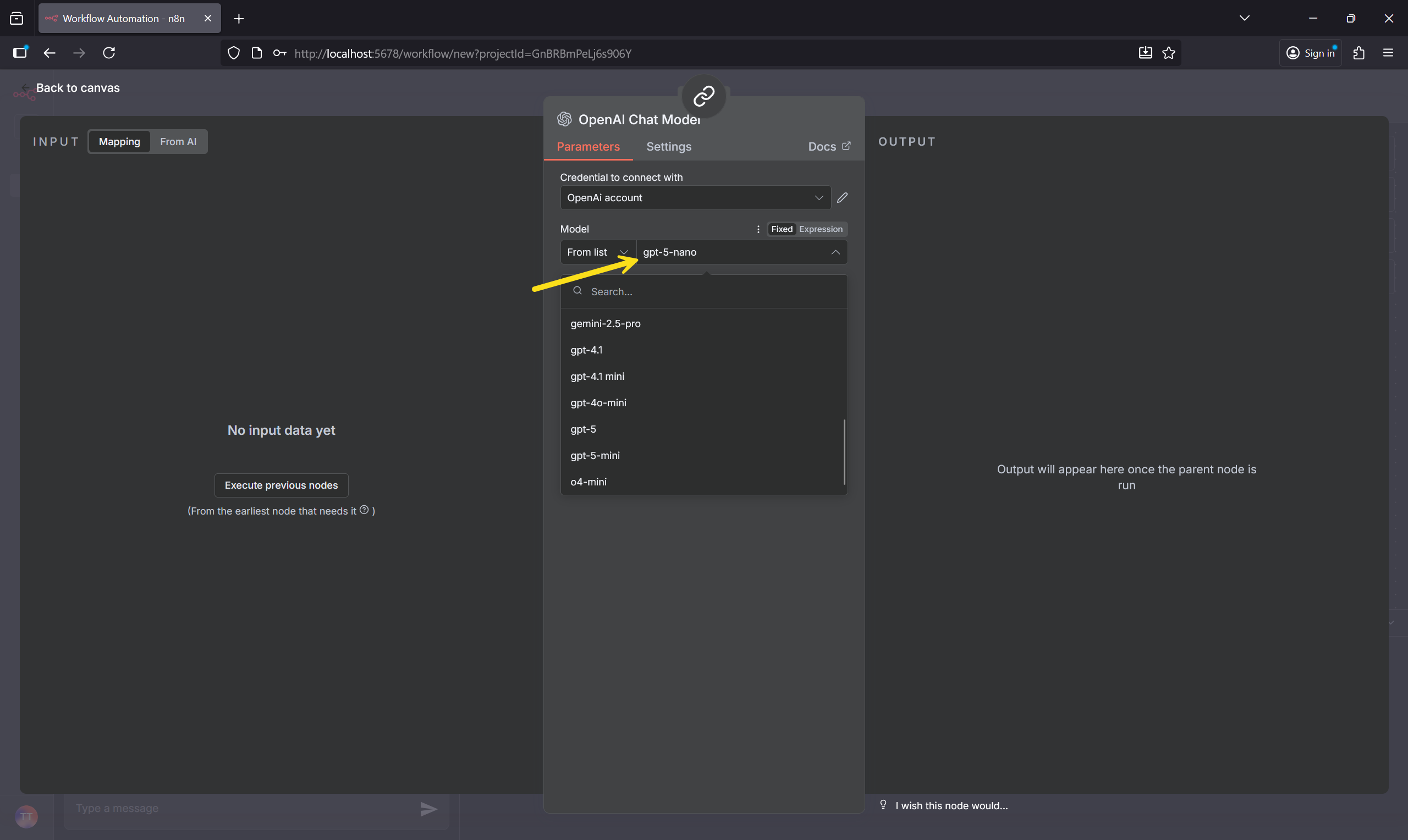
Task: Open the Model parameter options (three dots)
Action: click(x=758, y=229)
